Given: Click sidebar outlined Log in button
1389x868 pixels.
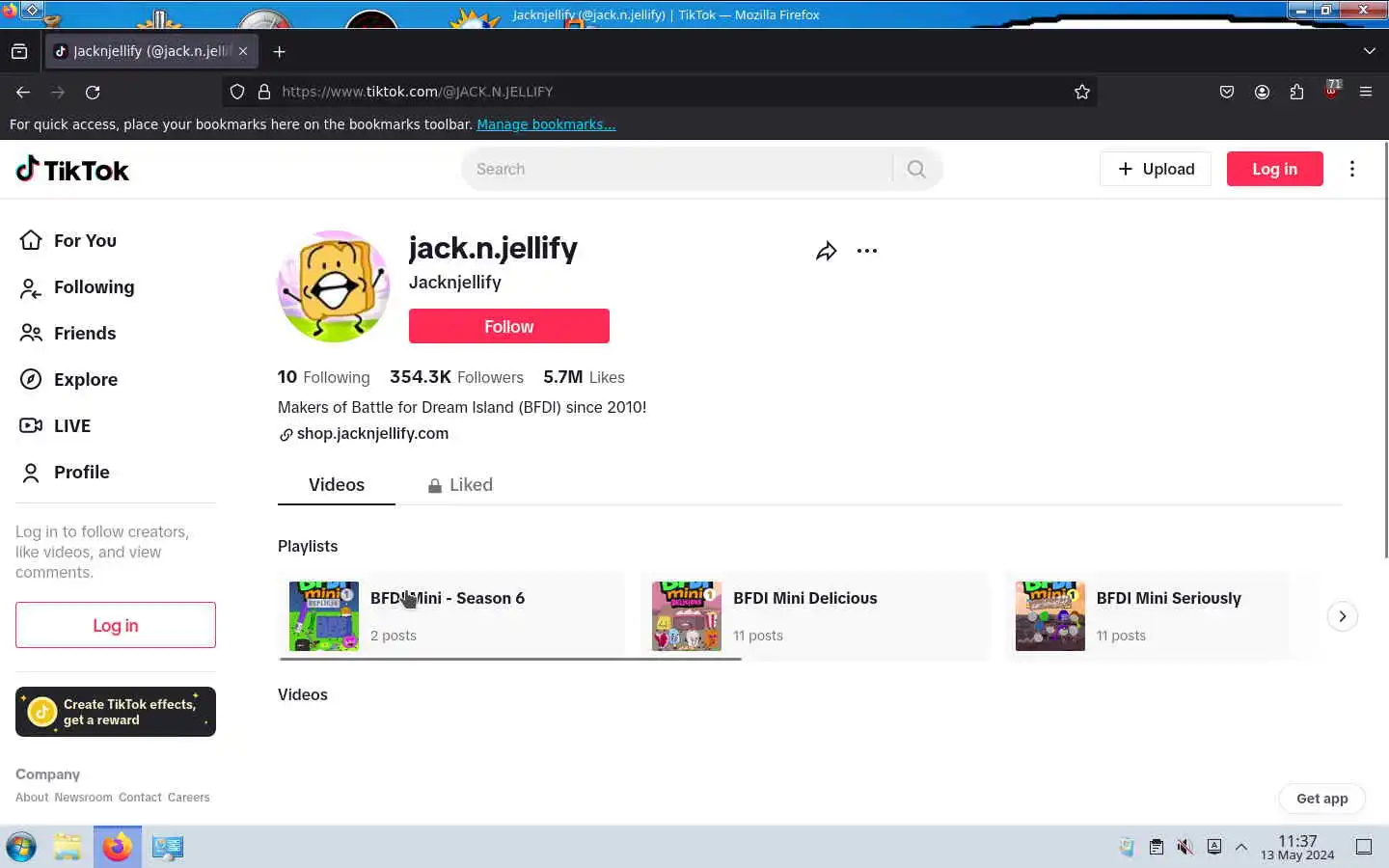Looking at the screenshot, I should pos(116,625).
